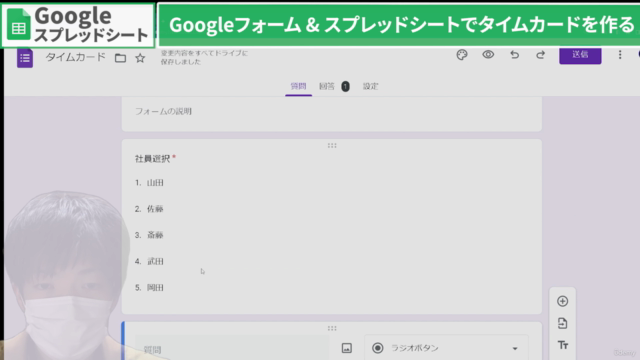Viewport: 640px width, 360px height.
Task: Click option 4. 武田
Action: coord(149,261)
